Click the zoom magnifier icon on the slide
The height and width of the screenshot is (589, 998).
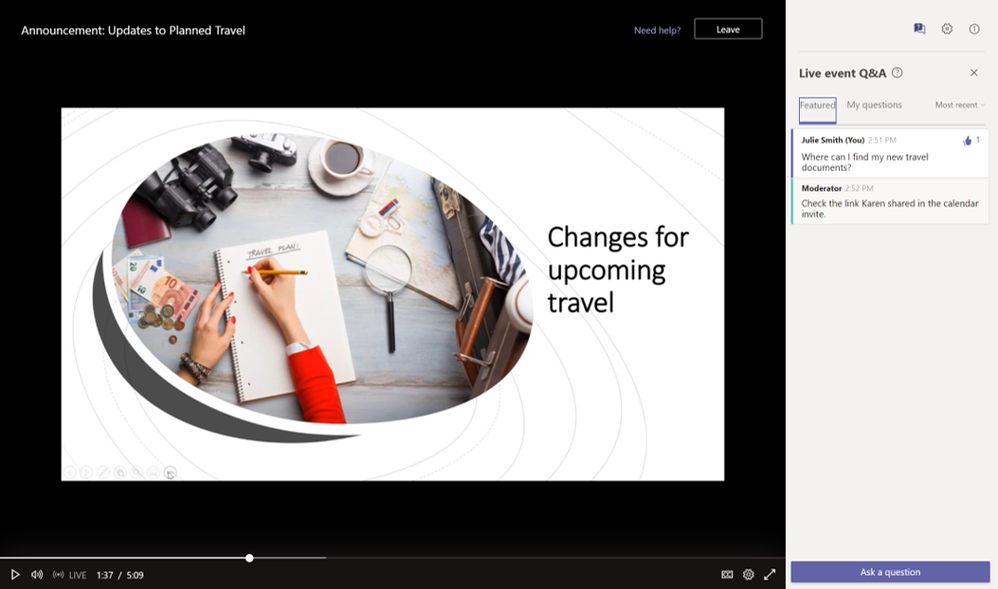pos(136,472)
